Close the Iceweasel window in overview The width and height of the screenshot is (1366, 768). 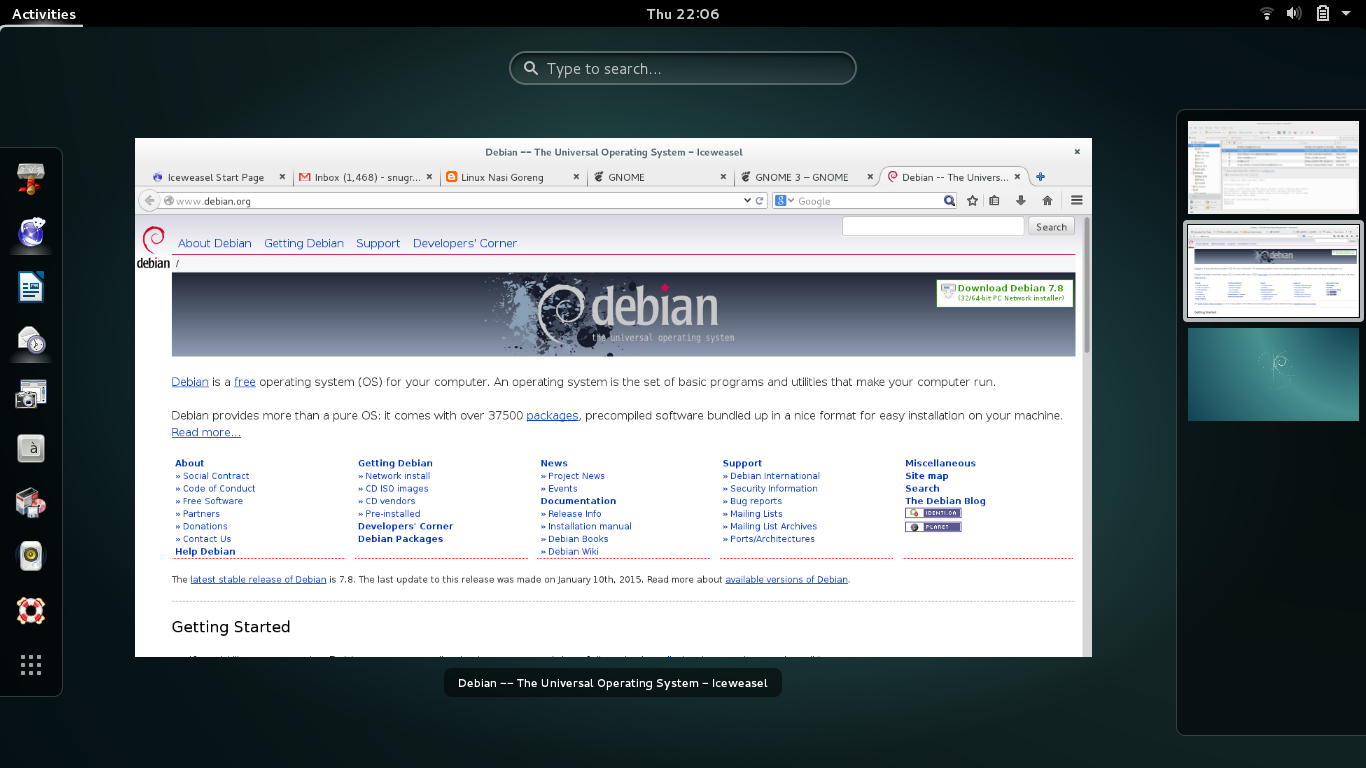click(1077, 152)
